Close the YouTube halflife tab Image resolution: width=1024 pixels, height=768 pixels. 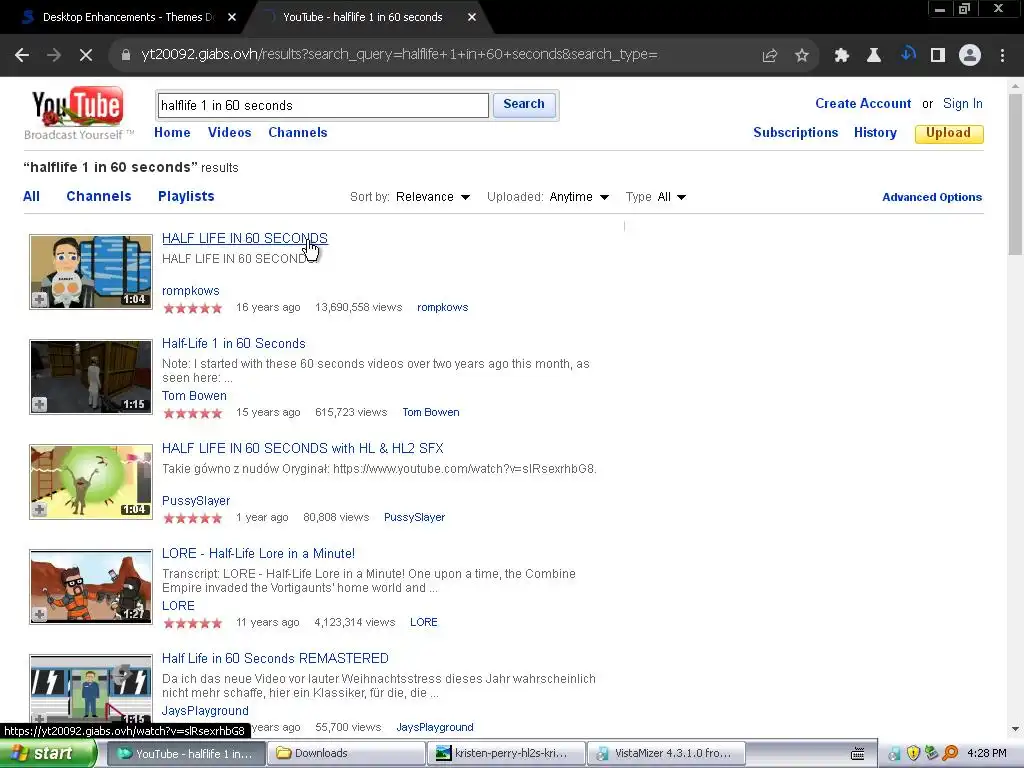[x=472, y=17]
